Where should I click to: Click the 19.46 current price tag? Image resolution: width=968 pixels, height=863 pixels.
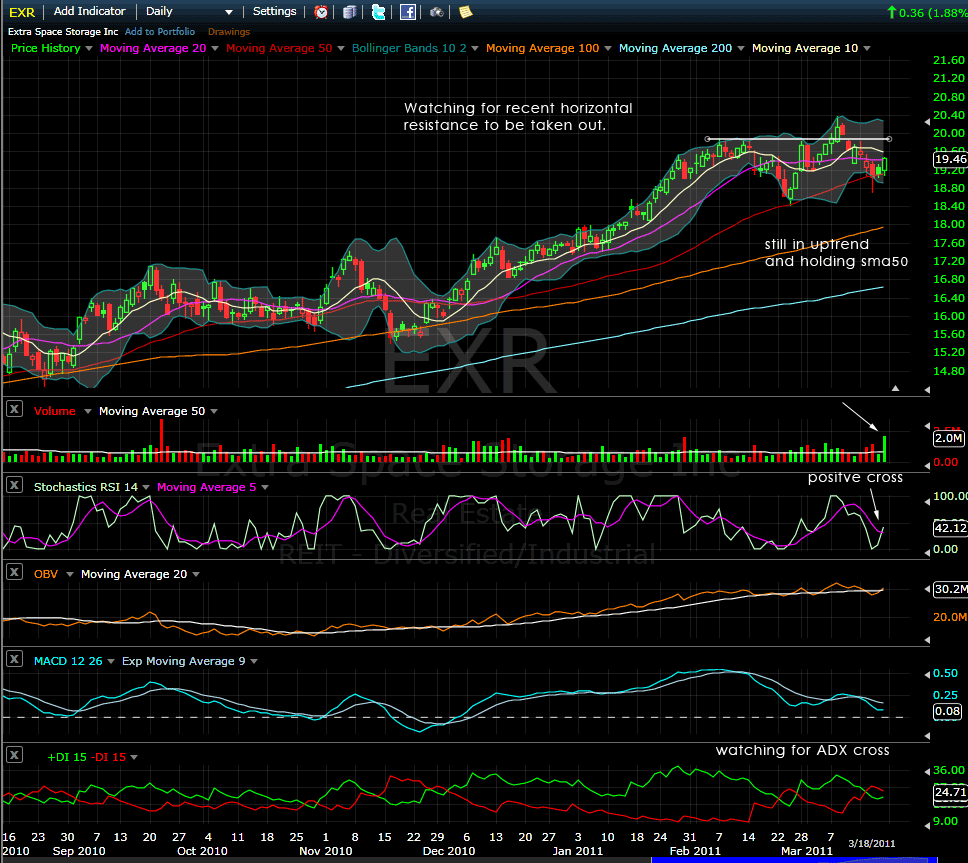pyautogui.click(x=950, y=159)
